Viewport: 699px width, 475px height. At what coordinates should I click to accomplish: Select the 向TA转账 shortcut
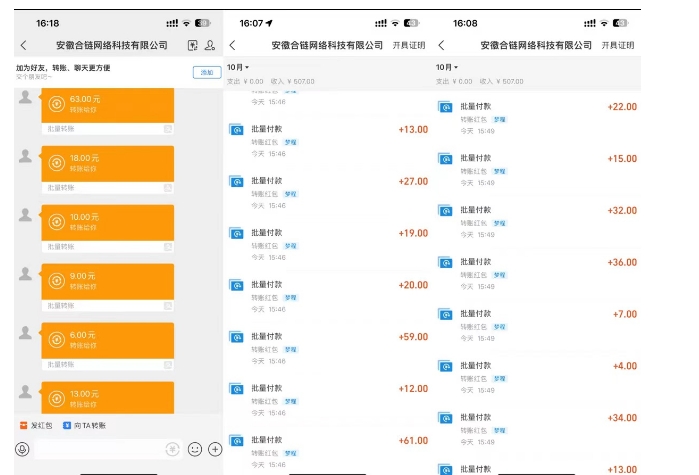coord(90,425)
